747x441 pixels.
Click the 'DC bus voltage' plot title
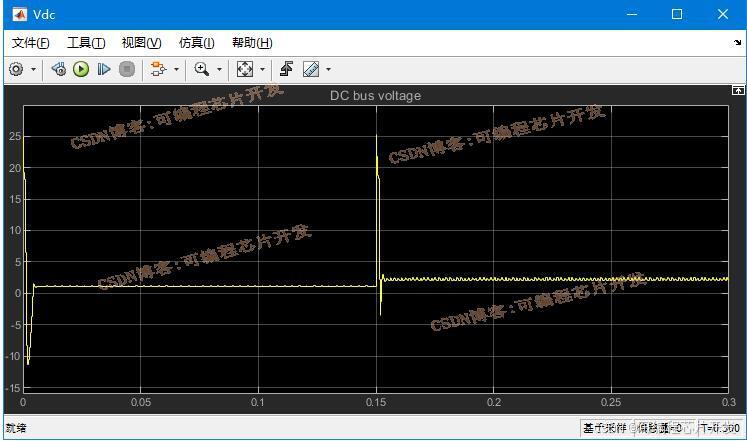[x=375, y=96]
